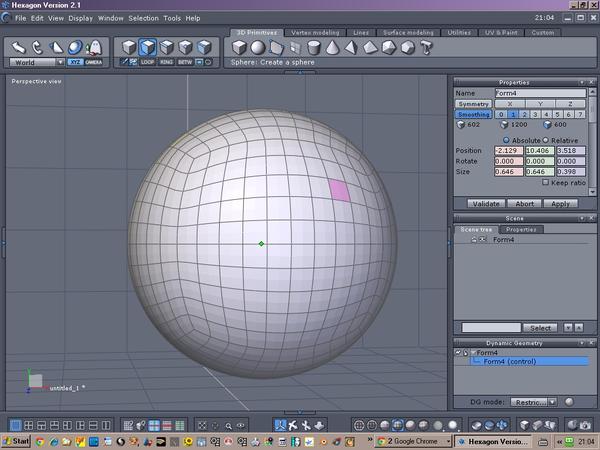Select the ghost snap/align manipulator icon
This screenshot has height=450, width=600.
click(x=94, y=48)
